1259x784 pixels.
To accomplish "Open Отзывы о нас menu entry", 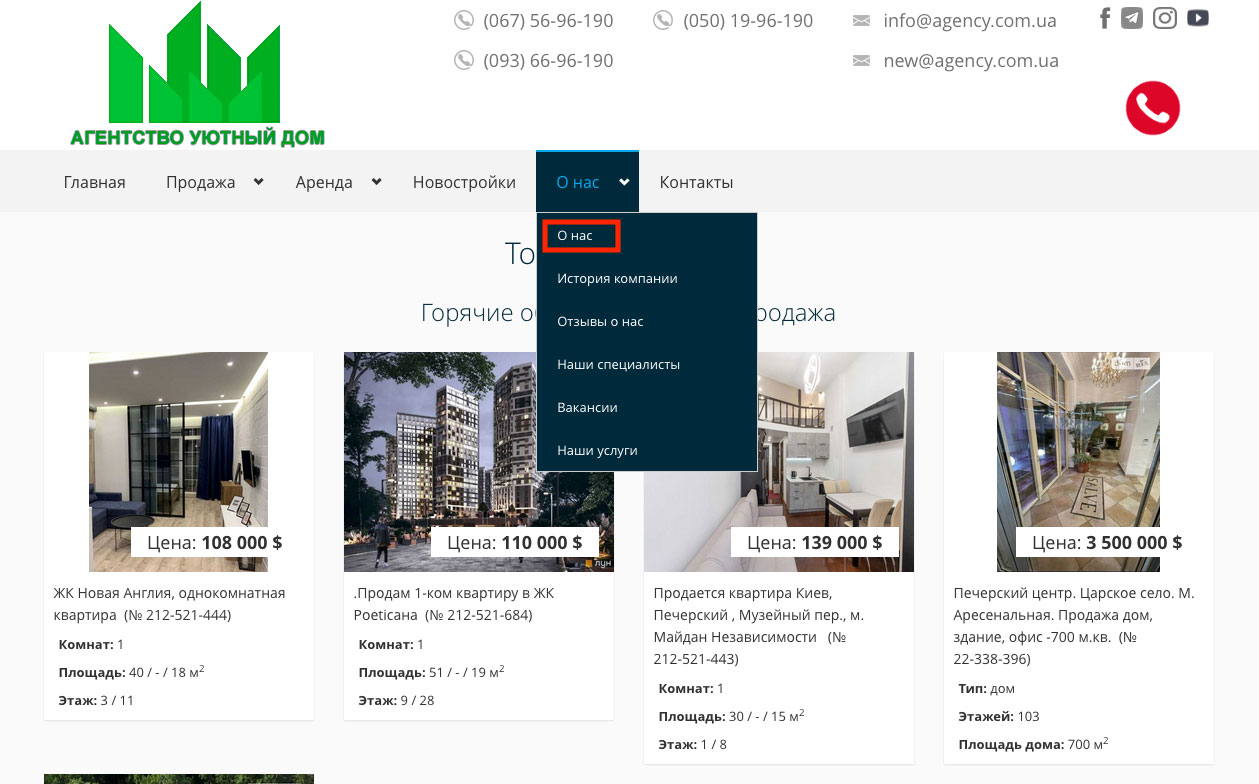I will 600,322.
